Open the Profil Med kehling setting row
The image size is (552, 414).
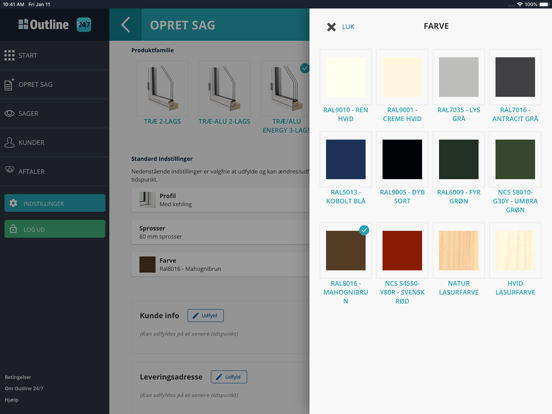click(x=220, y=200)
